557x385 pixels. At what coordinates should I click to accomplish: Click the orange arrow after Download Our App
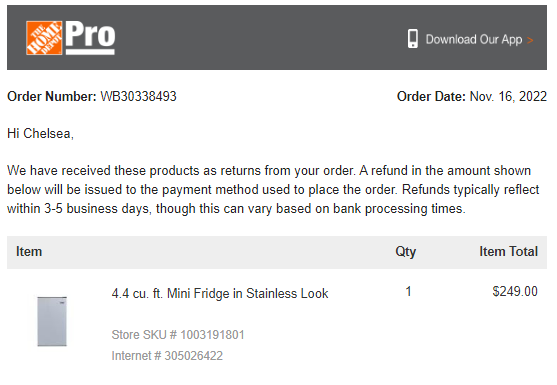click(x=530, y=40)
